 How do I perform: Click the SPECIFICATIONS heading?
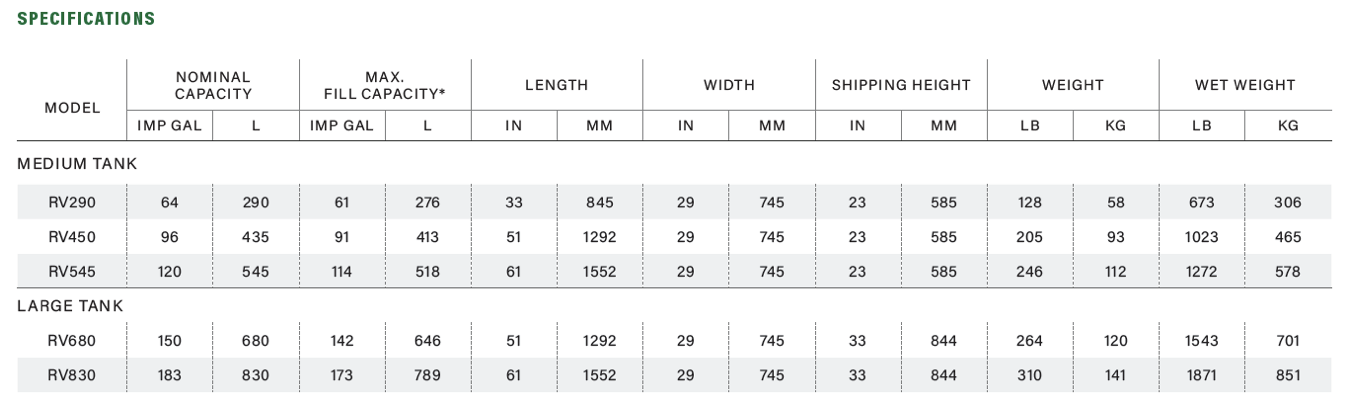click(x=86, y=19)
